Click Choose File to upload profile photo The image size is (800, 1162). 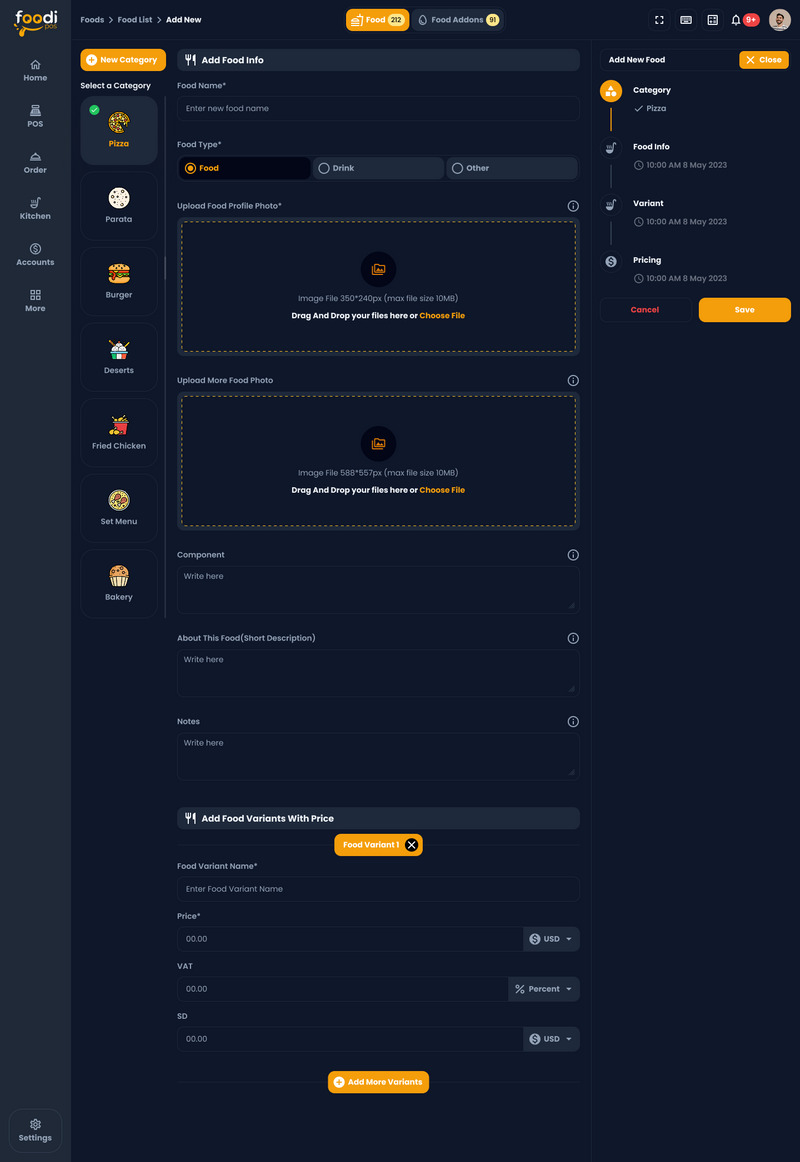(x=443, y=315)
